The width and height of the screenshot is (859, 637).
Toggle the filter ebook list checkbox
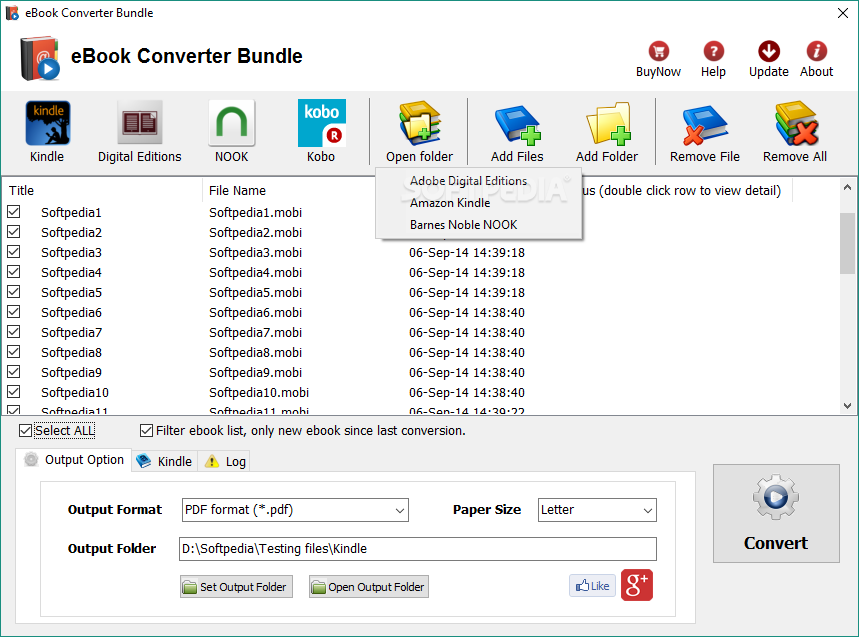(146, 431)
